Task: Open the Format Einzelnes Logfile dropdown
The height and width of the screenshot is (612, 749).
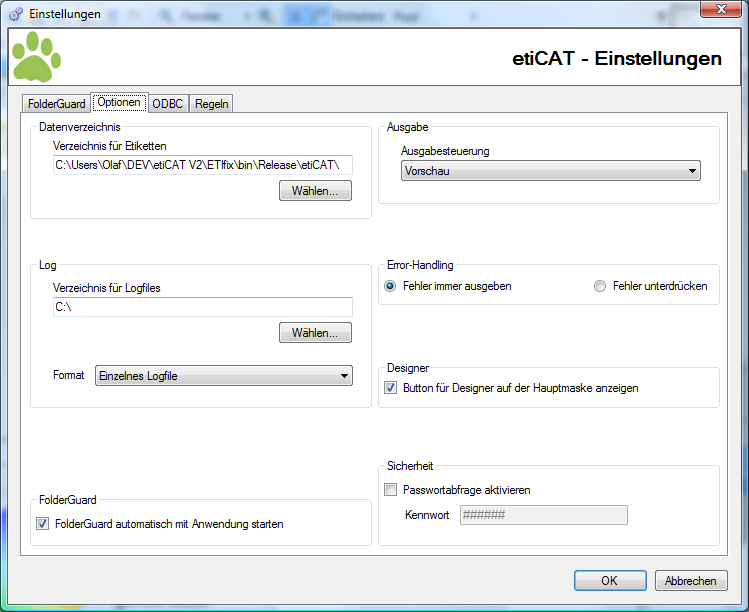Action: coord(224,376)
